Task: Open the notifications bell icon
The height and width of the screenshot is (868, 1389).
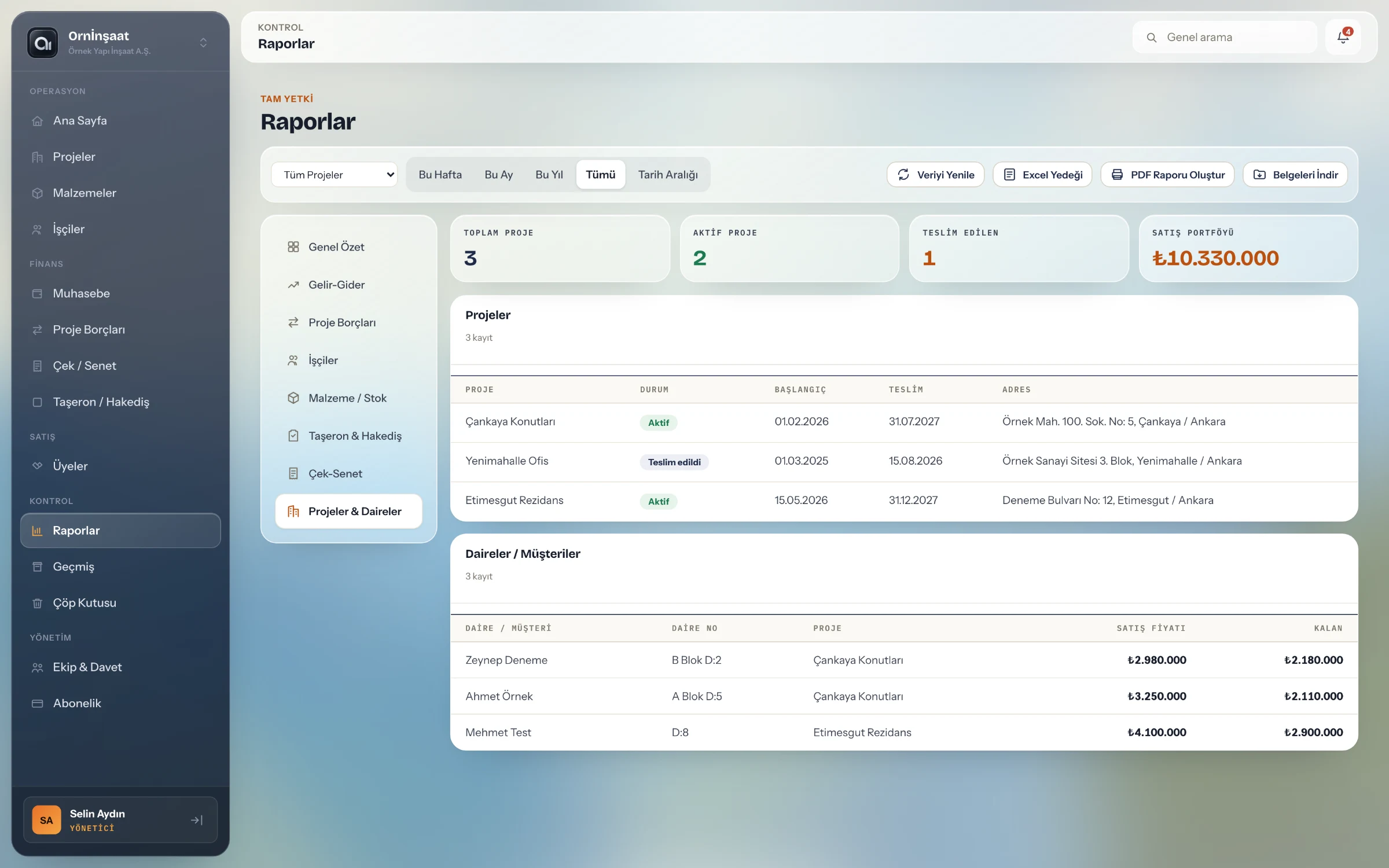Action: 1343,38
